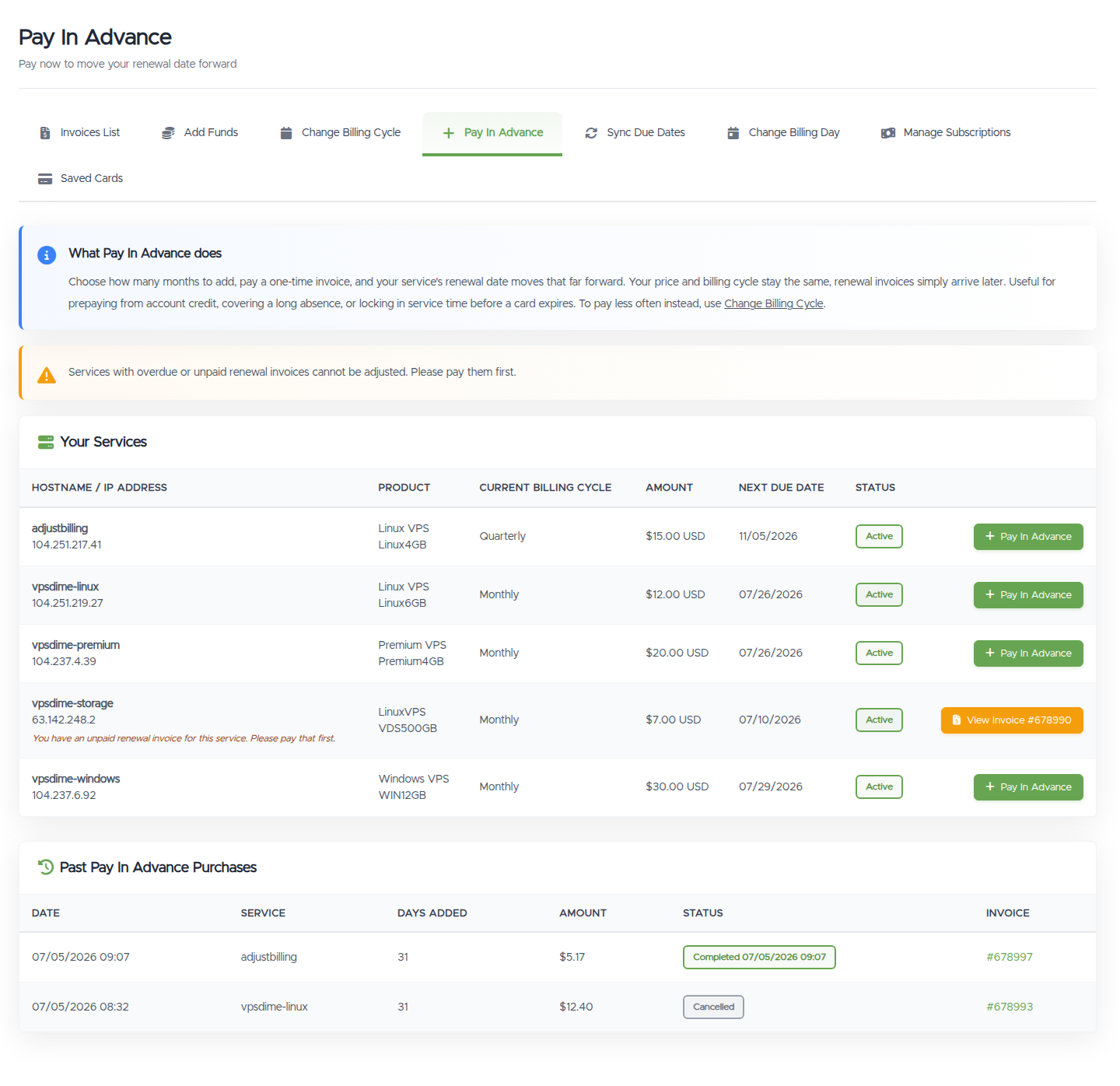This screenshot has height=1086, width=1120.
Task: Click IP address 104.251.219.27
Action: coord(68,603)
